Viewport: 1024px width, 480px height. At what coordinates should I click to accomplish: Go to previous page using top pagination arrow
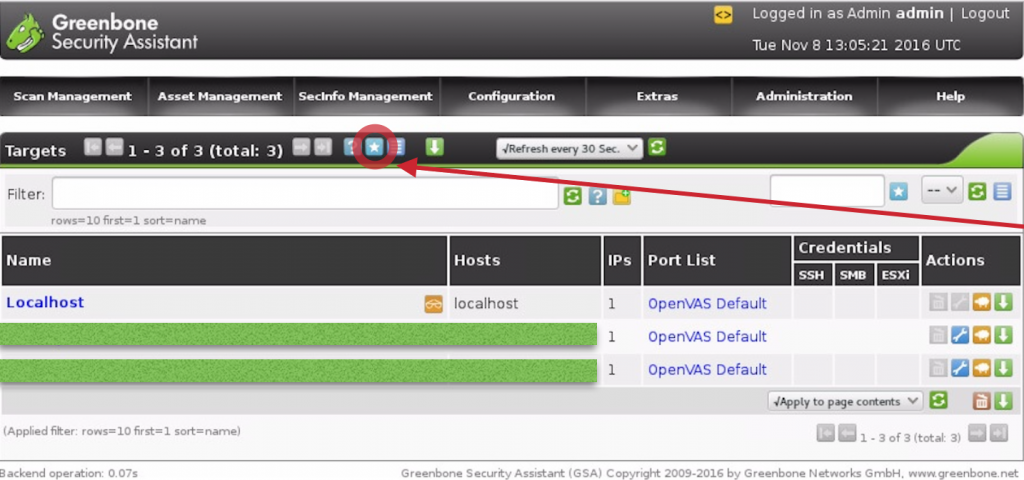pos(114,148)
